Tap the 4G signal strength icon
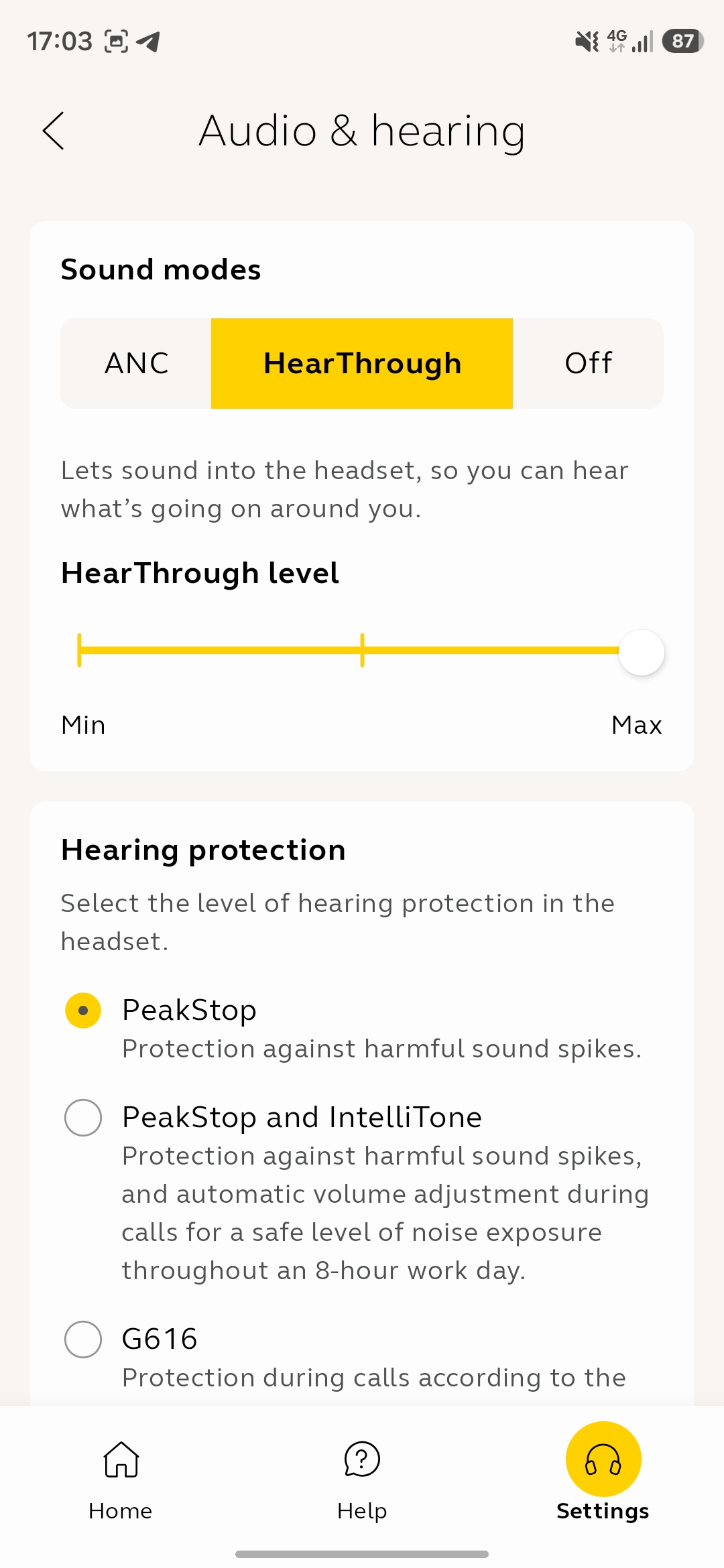The image size is (724, 1568). [x=630, y=42]
